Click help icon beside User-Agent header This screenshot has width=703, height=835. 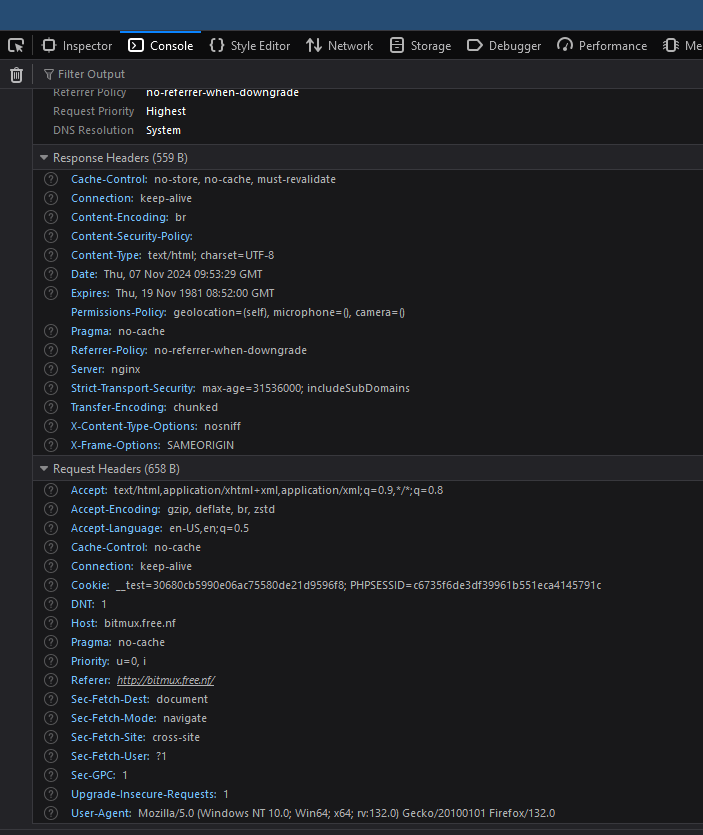pyautogui.click(x=51, y=813)
